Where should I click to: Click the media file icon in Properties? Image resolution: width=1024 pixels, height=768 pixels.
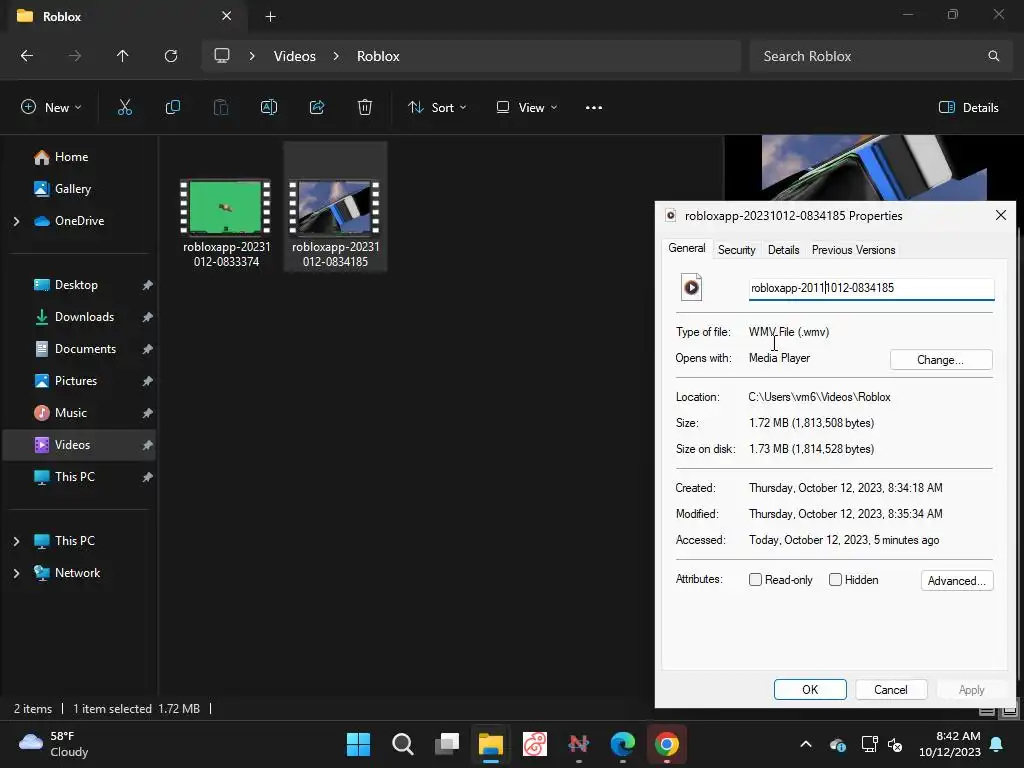tap(691, 287)
